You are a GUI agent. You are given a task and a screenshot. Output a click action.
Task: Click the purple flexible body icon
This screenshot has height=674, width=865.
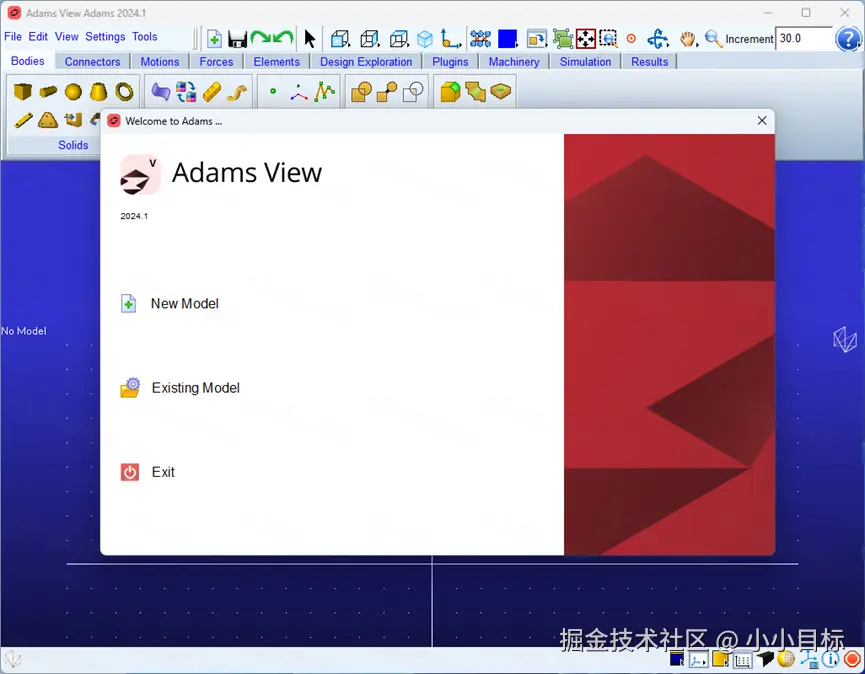[161, 92]
